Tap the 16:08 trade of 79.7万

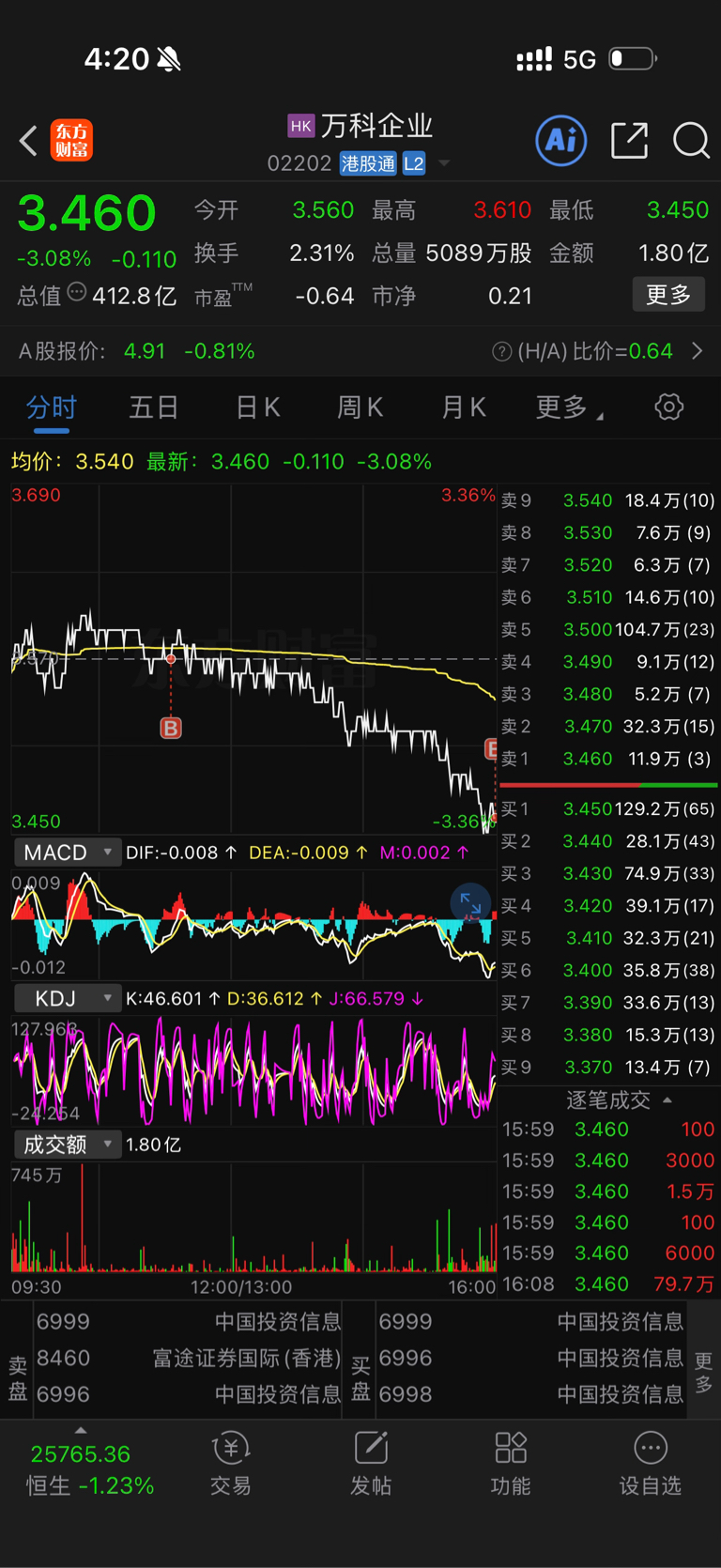coord(608,1284)
